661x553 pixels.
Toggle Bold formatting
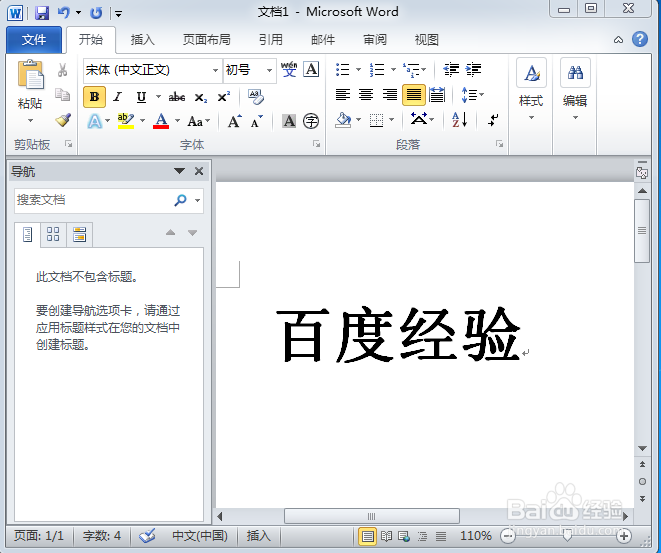click(x=94, y=97)
